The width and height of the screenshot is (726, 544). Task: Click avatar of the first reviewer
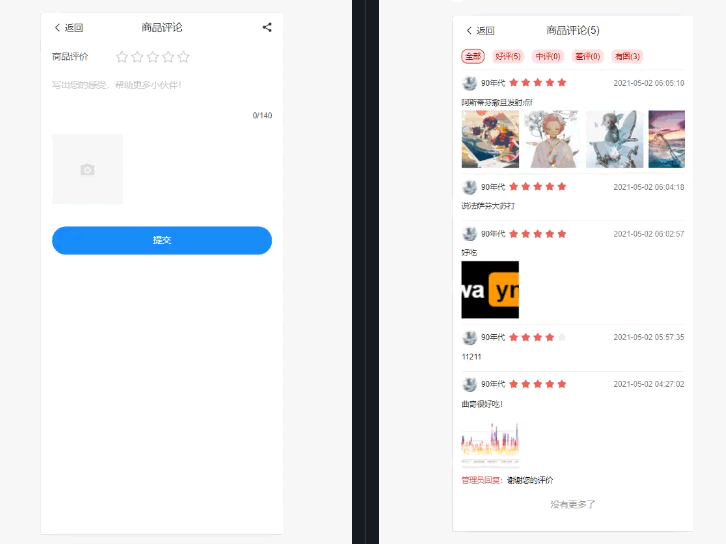coord(469,83)
